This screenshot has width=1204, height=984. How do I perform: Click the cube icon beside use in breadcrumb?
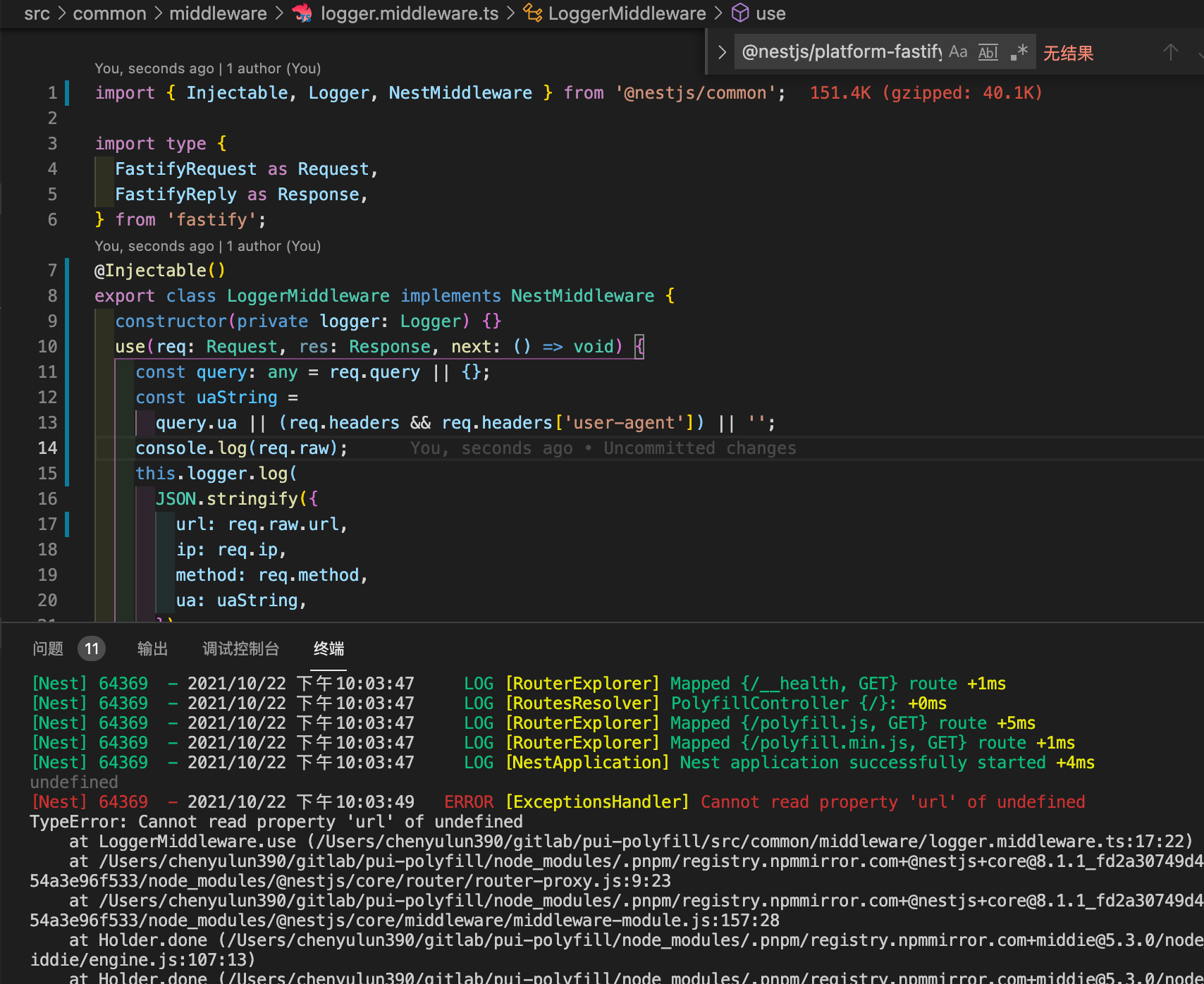739,13
